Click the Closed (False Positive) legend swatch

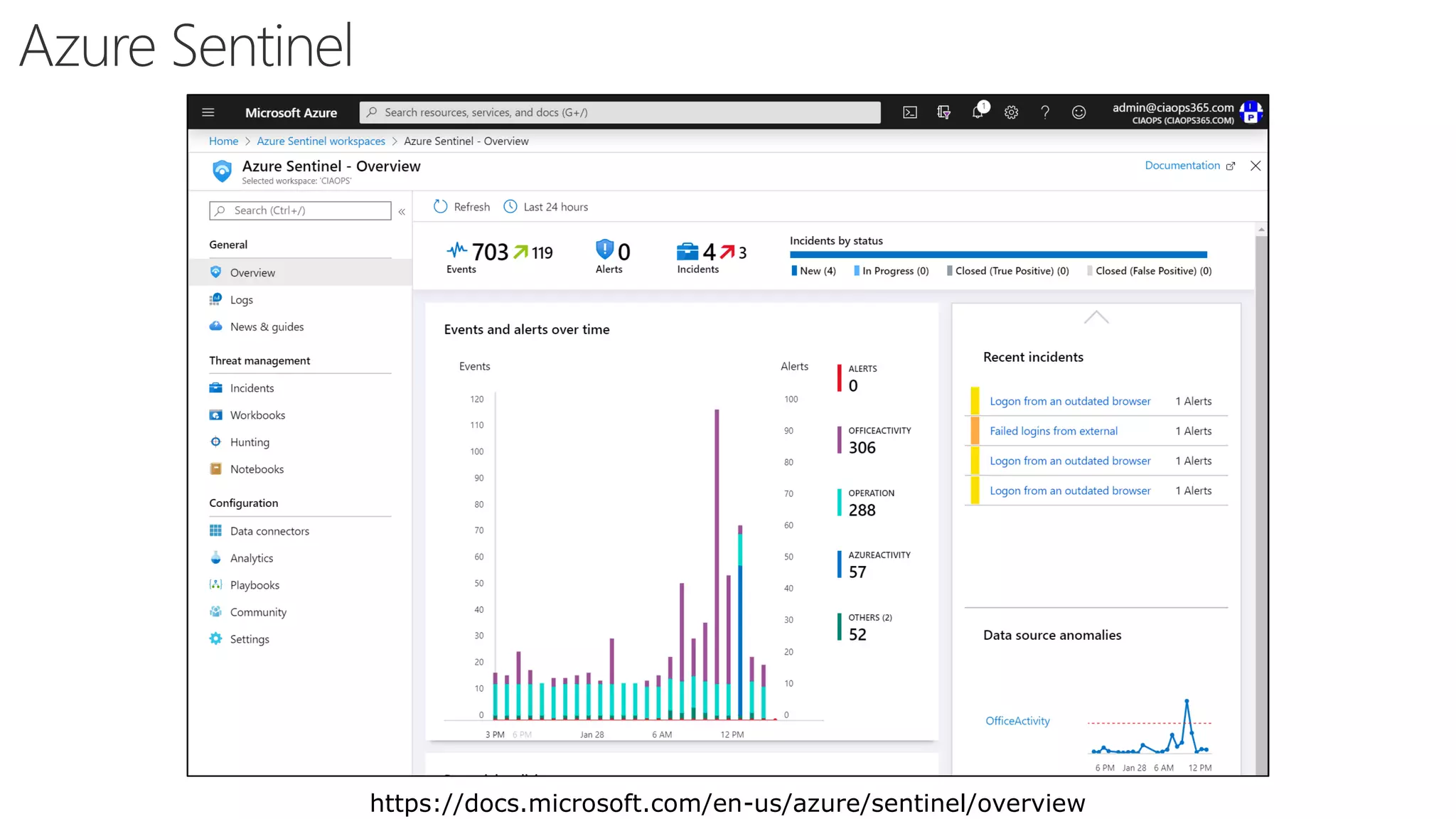[1090, 270]
